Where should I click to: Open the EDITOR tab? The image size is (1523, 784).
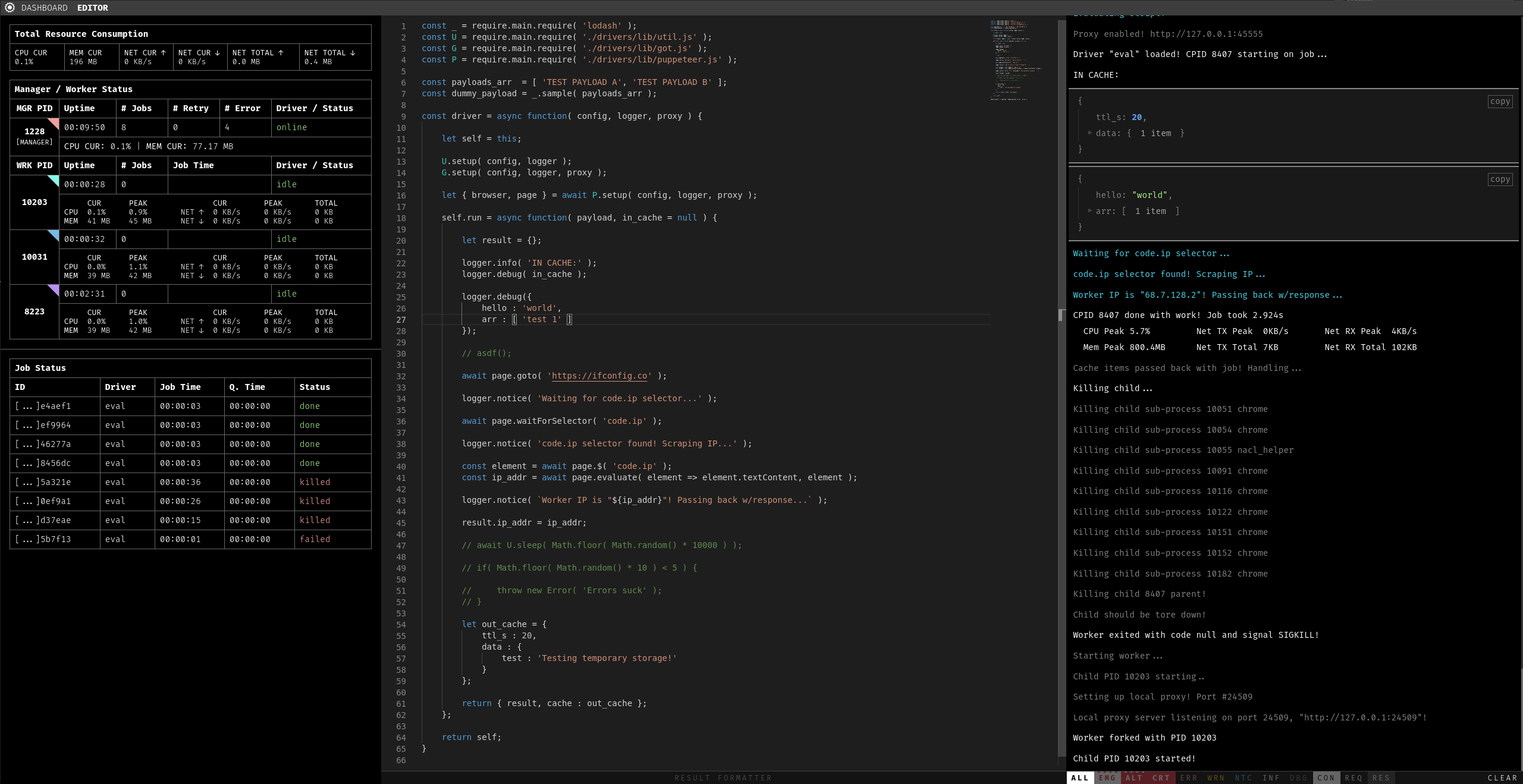93,8
